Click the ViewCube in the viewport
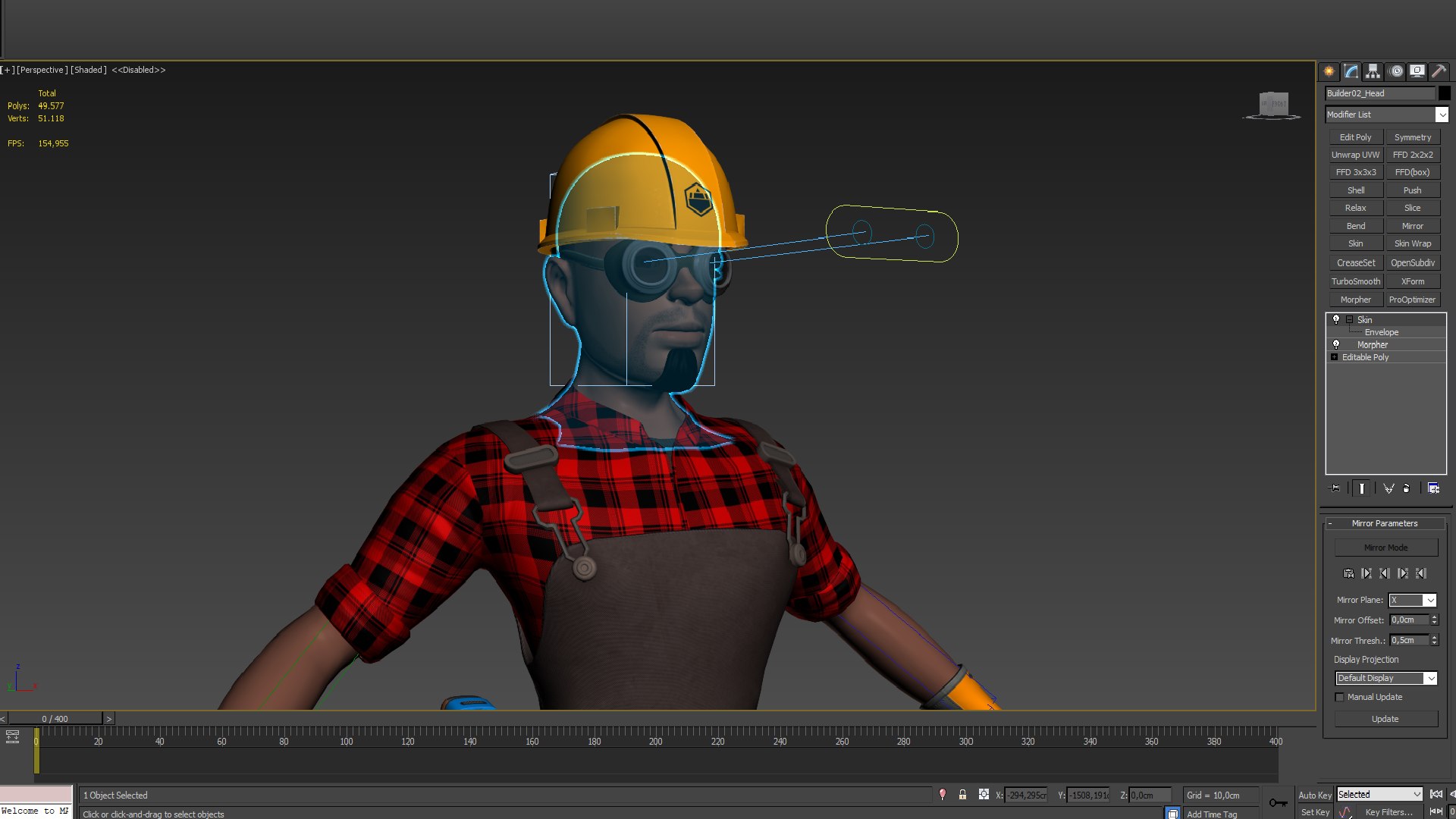The width and height of the screenshot is (1456, 819). coord(1273,105)
